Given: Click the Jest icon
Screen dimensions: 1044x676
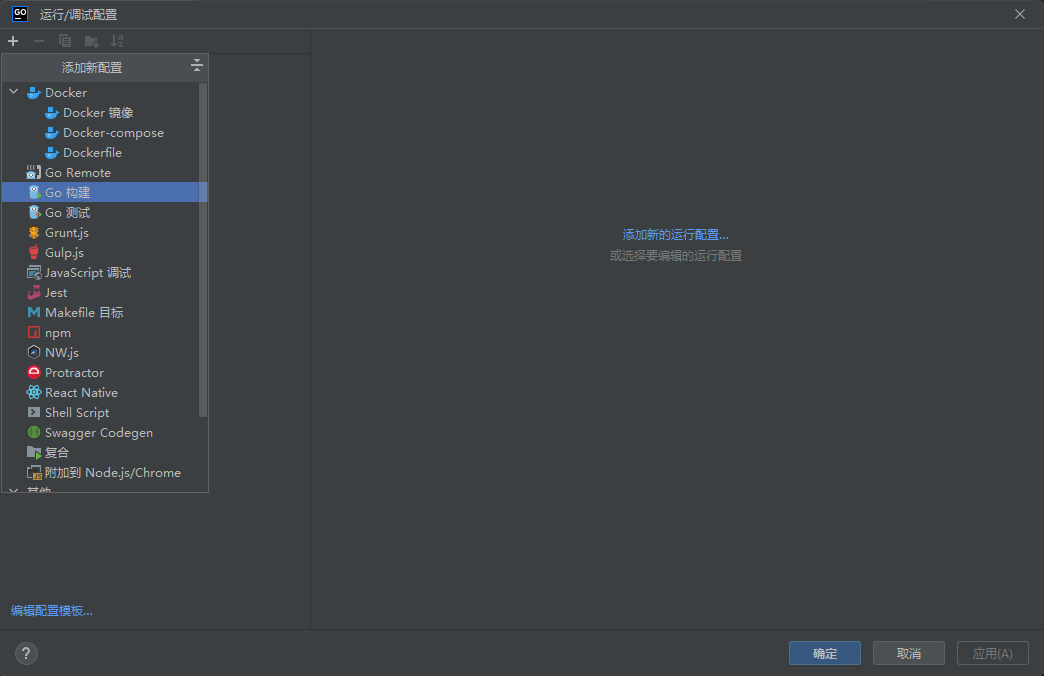Looking at the screenshot, I should (x=34, y=292).
